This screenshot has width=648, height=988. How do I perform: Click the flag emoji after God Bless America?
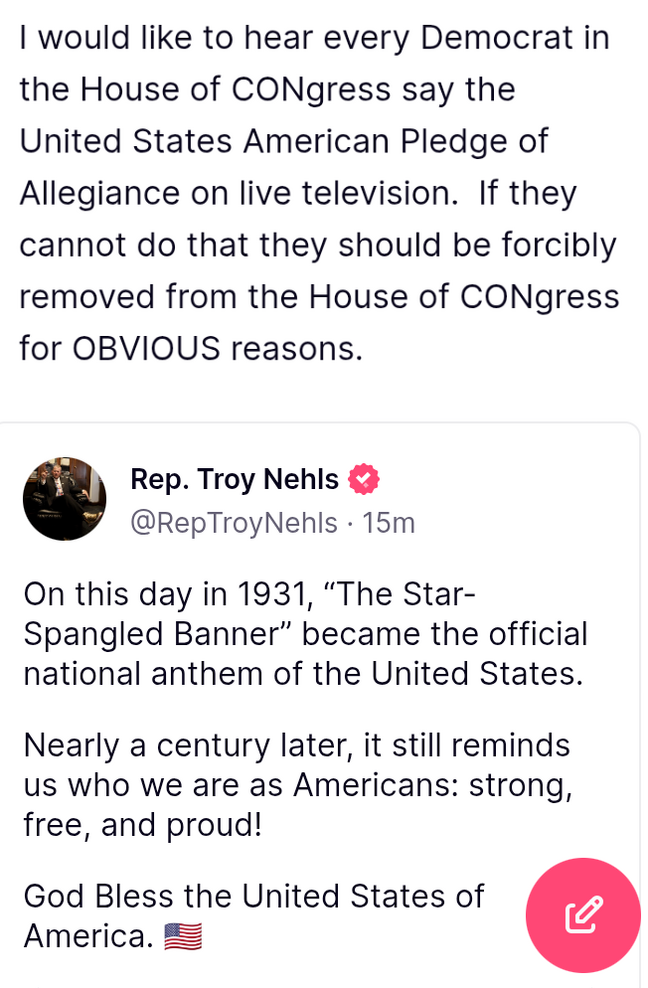[x=184, y=936]
